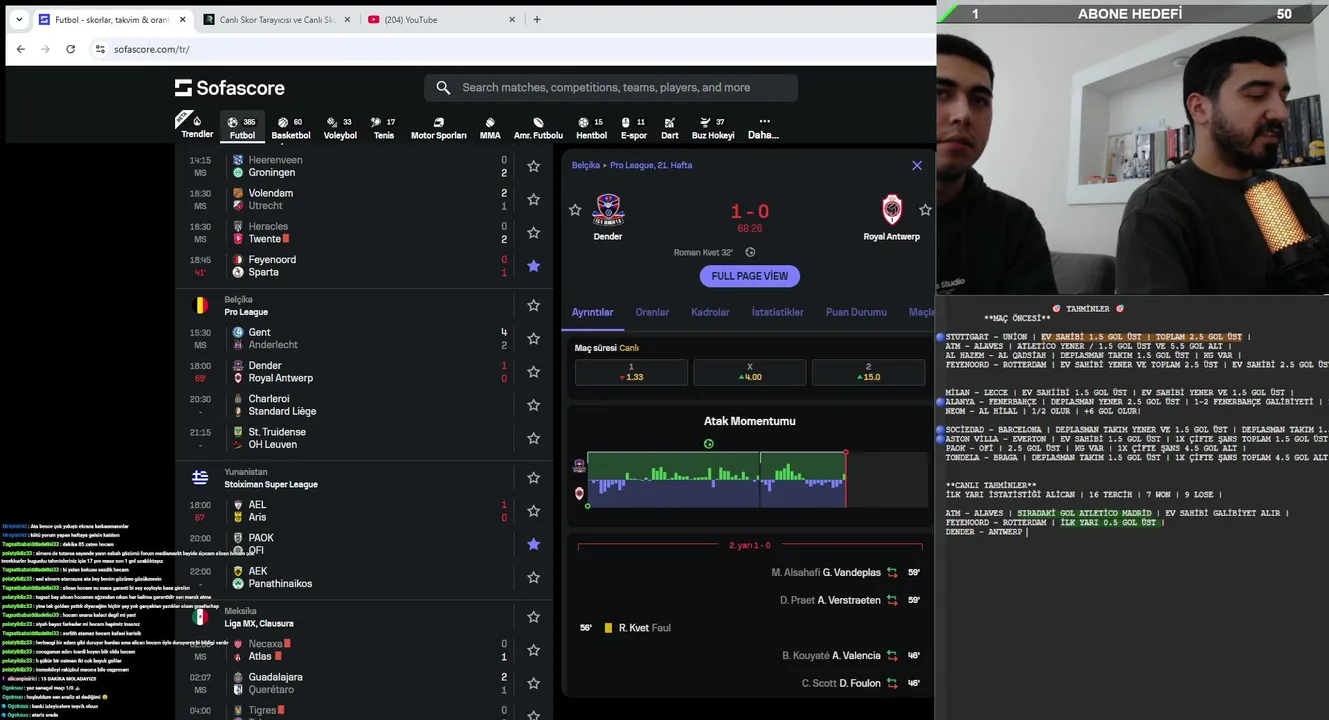Unfavorite the Feyenoord - Sparta match

click(533, 266)
